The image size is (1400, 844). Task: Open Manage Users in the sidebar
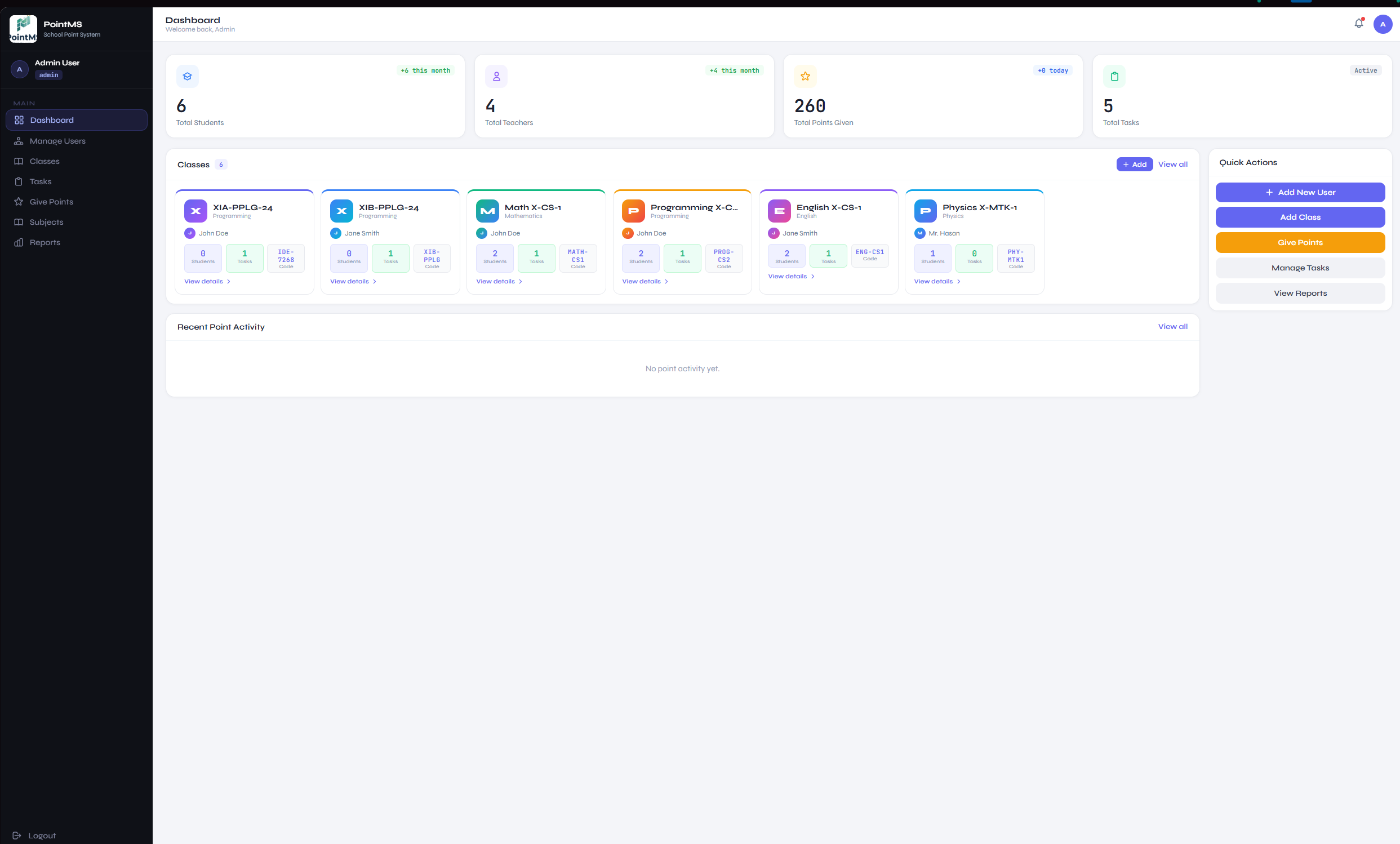pos(77,141)
